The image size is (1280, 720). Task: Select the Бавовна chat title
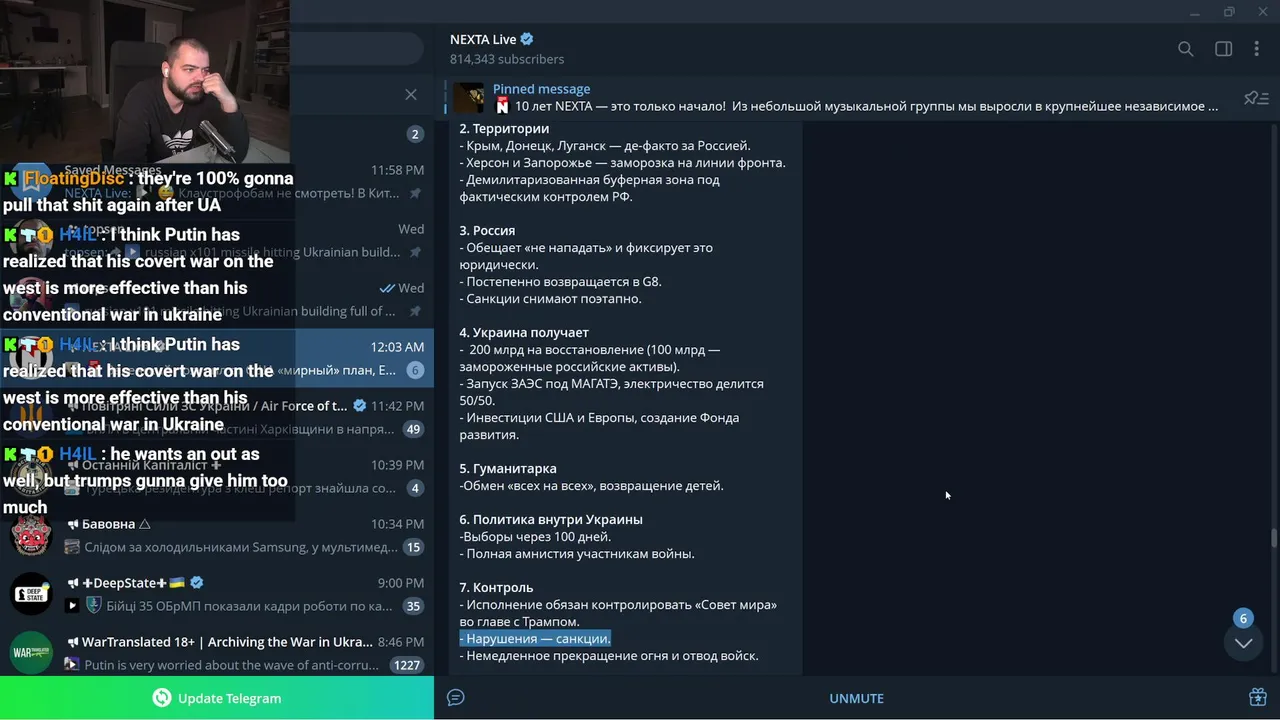click(x=108, y=524)
